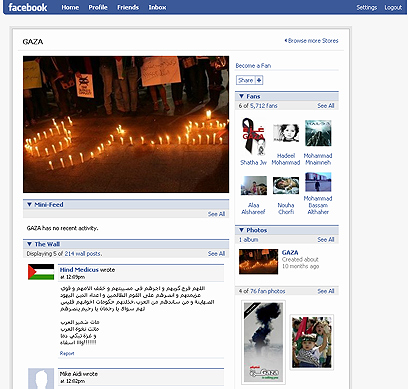Viewport: 408px width, 389px height.
Task: Open the Inbox menu item
Action: (x=157, y=7)
